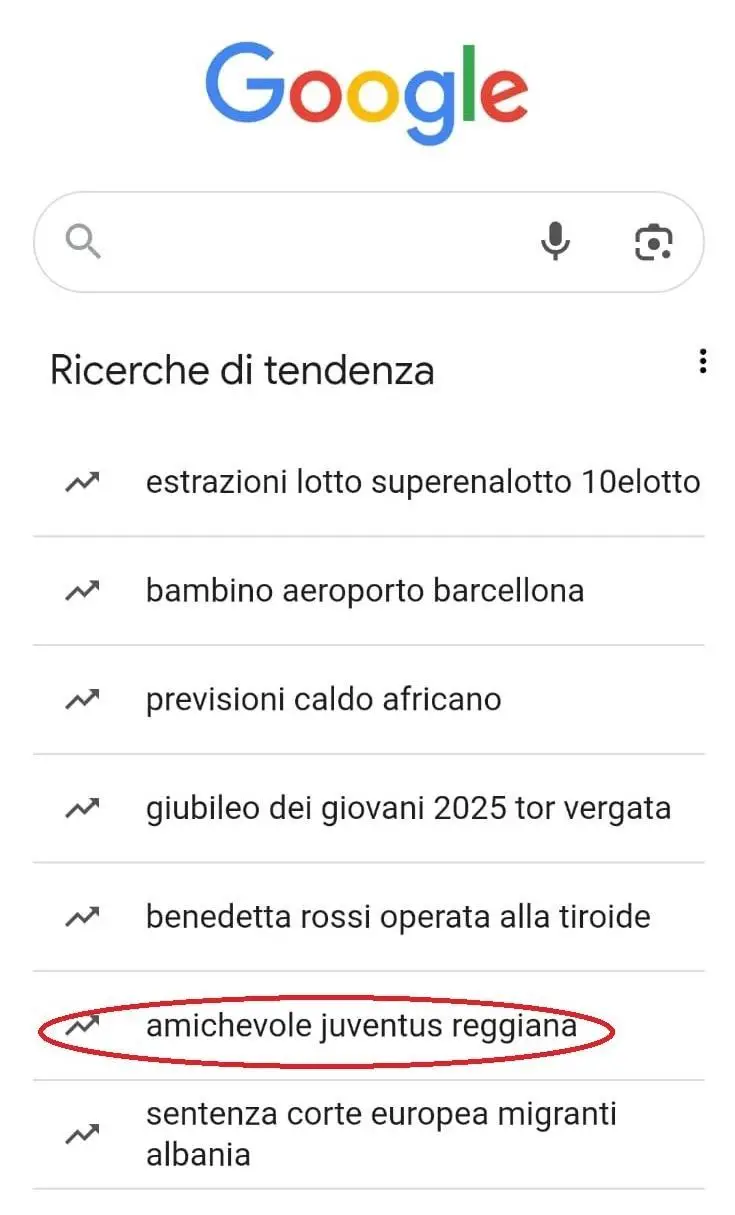Viewport: 735px width, 1215px height.
Task: Tap "amichevole juventus reggiana" suggestion
Action: click(361, 1026)
